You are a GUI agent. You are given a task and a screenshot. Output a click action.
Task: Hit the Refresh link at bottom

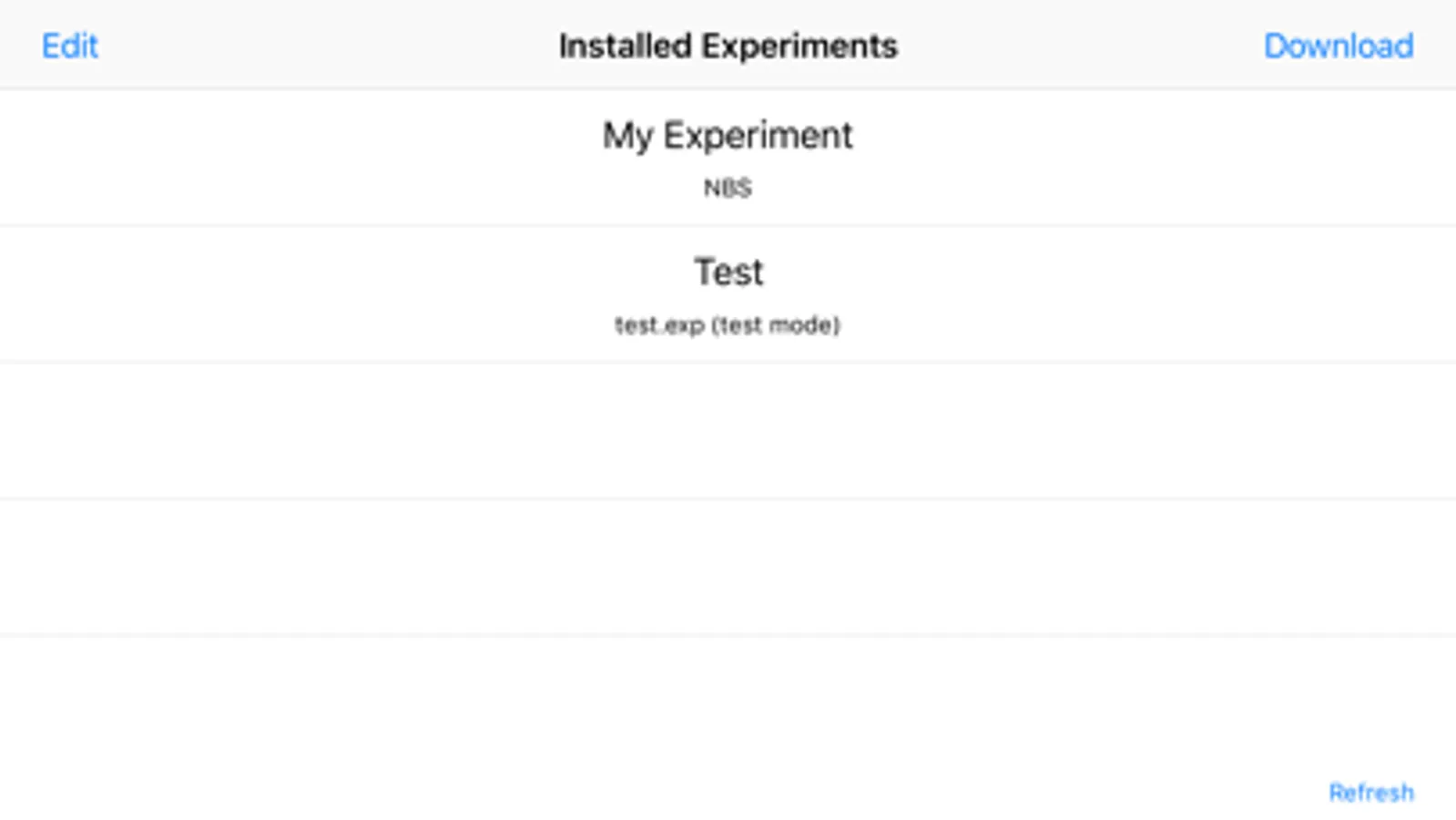pyautogui.click(x=1370, y=792)
